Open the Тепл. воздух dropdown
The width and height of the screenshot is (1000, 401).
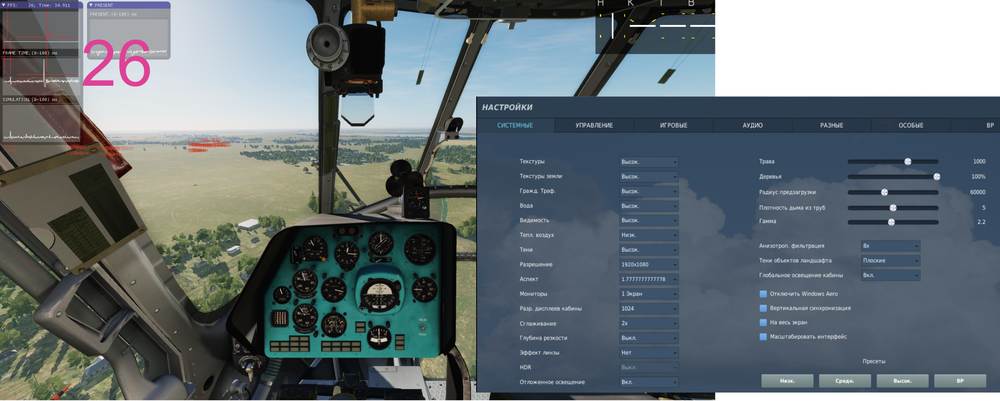click(x=649, y=235)
